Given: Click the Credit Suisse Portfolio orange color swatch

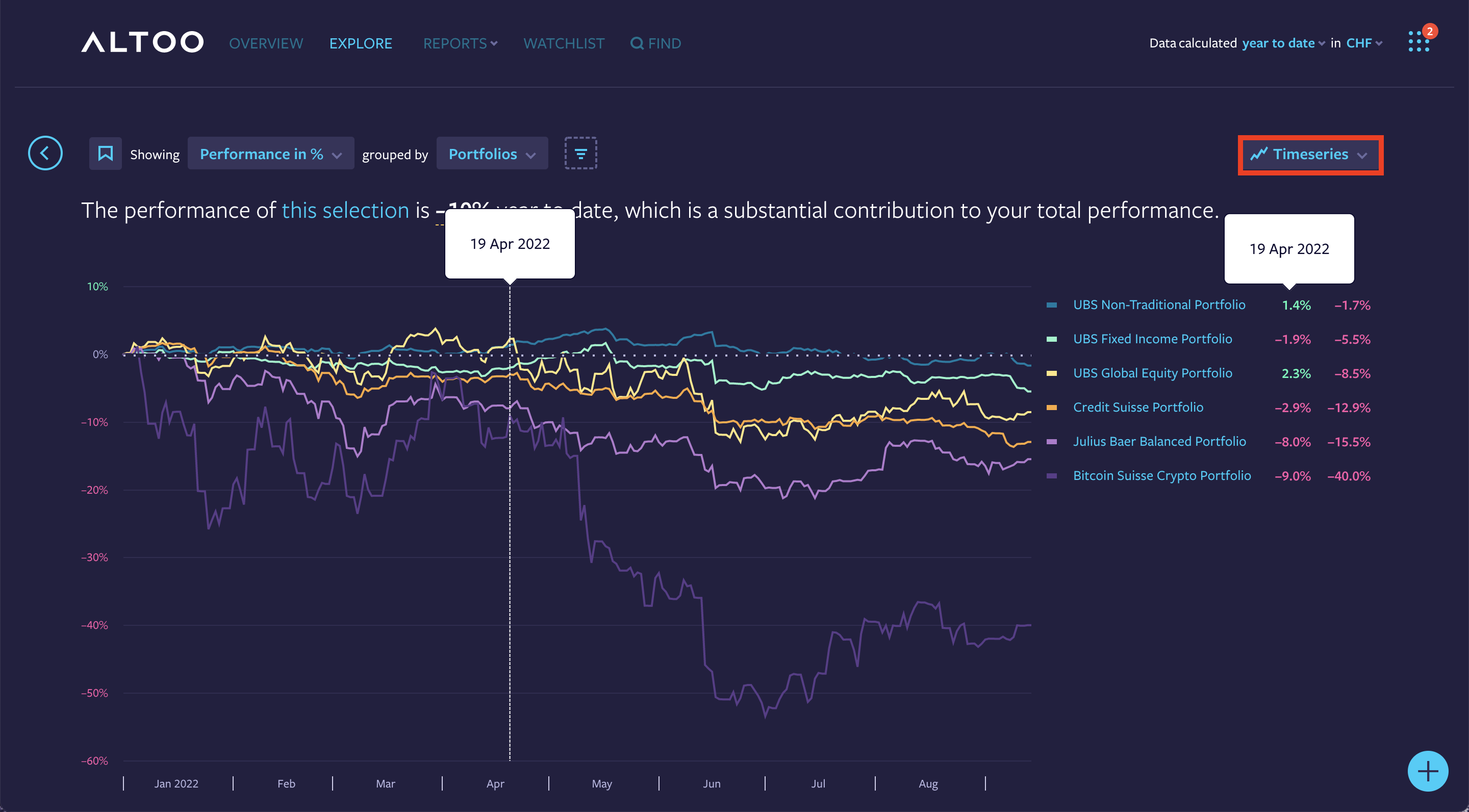Looking at the screenshot, I should [1052, 407].
